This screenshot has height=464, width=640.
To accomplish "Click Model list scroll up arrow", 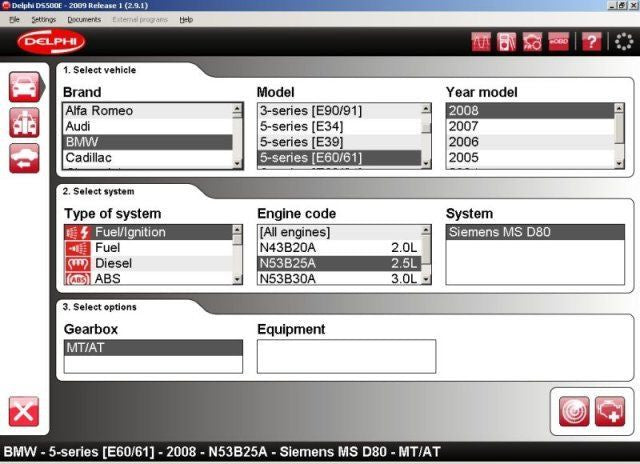I will 426,108.
